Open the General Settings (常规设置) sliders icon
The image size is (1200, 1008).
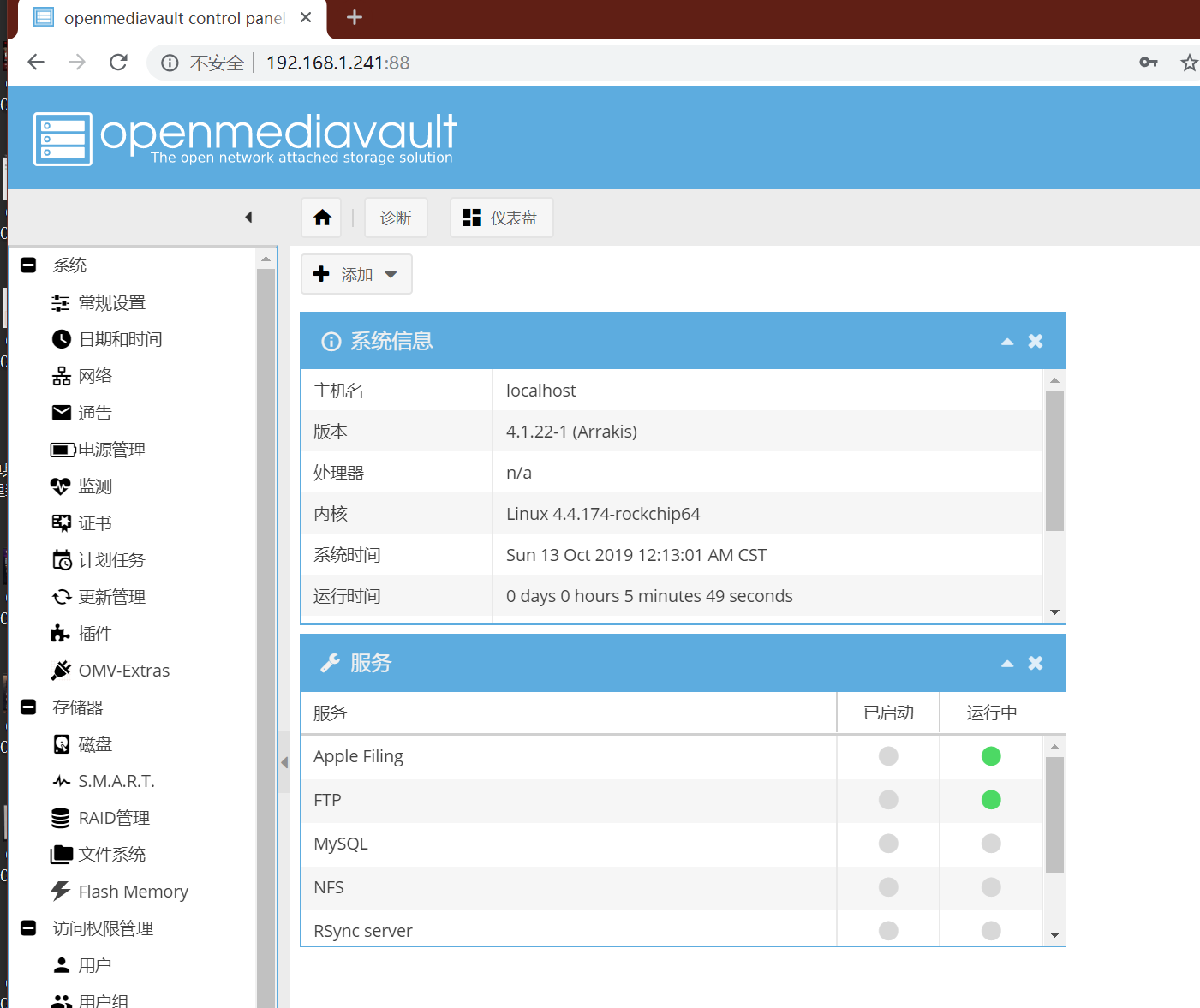61,303
